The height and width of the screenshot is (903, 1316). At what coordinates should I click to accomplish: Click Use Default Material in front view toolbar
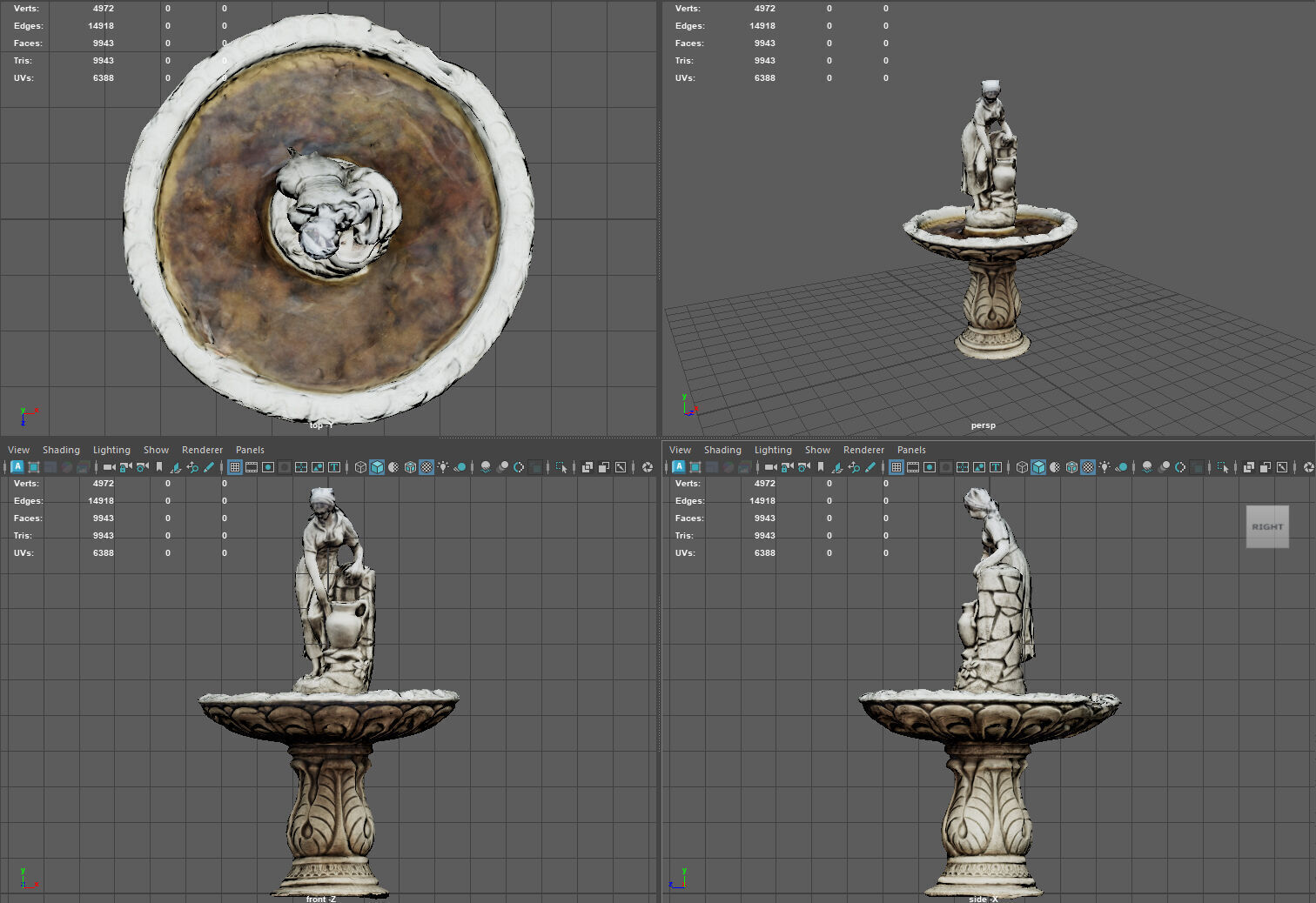point(393,467)
